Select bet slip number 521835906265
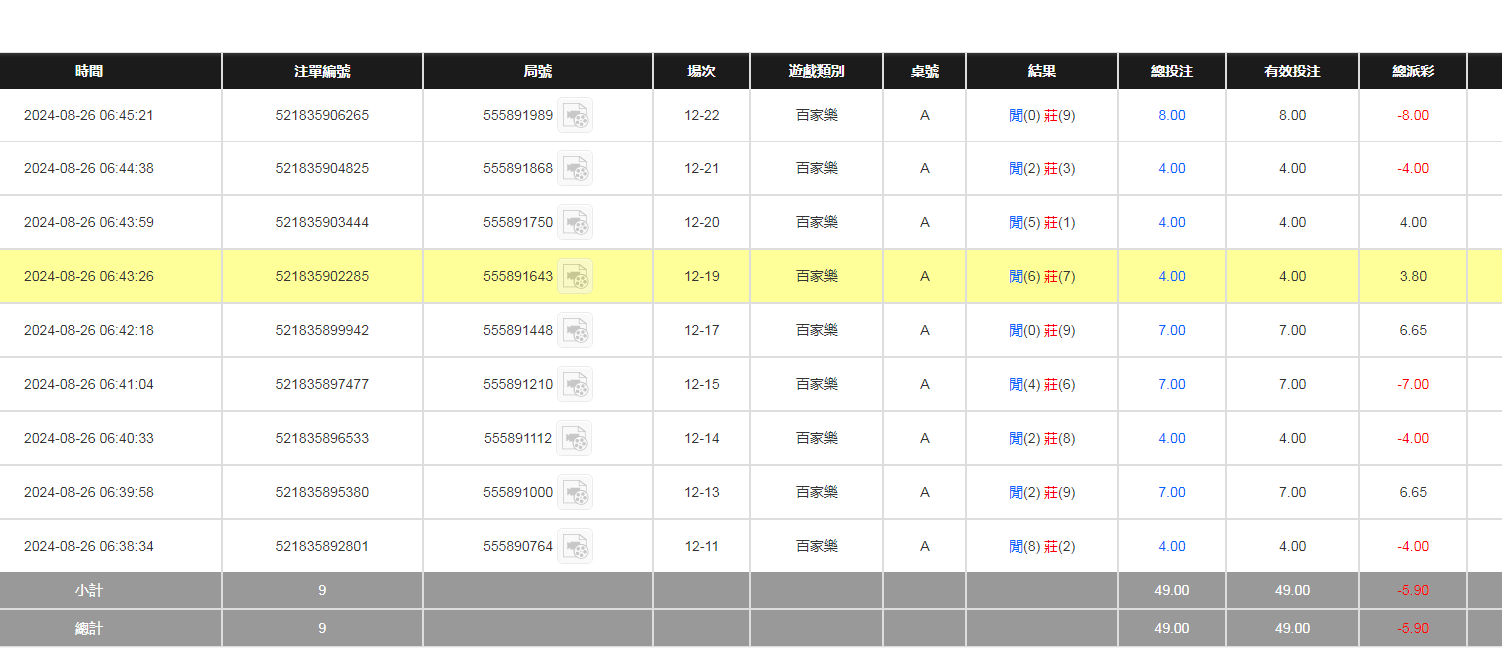The height and width of the screenshot is (664, 1502). point(322,116)
